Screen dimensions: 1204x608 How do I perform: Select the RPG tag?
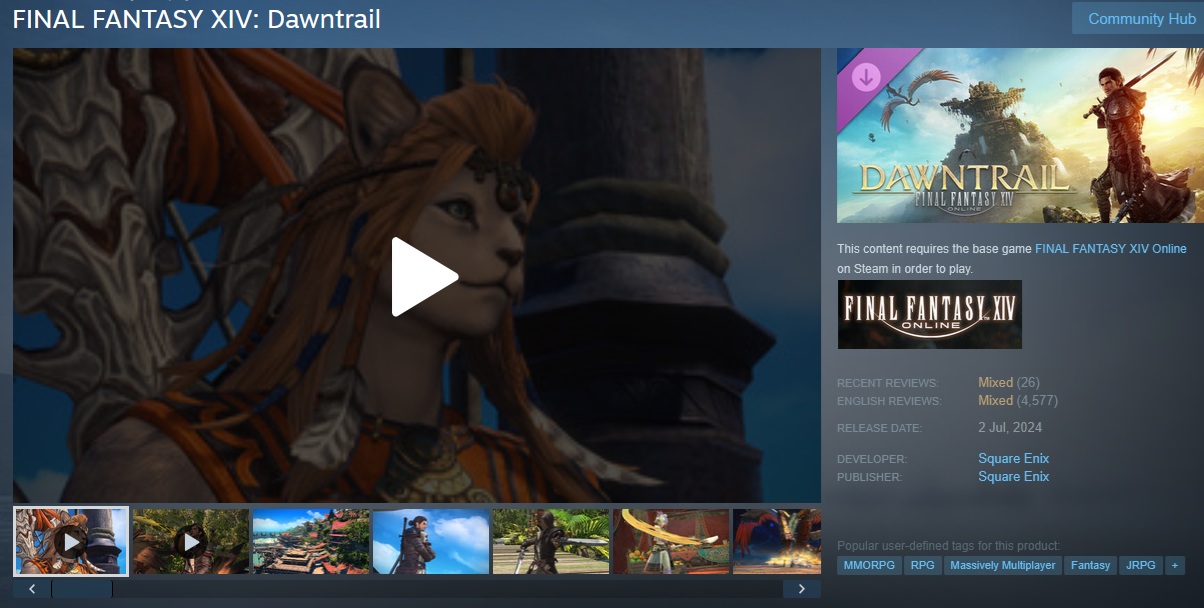(x=921, y=566)
